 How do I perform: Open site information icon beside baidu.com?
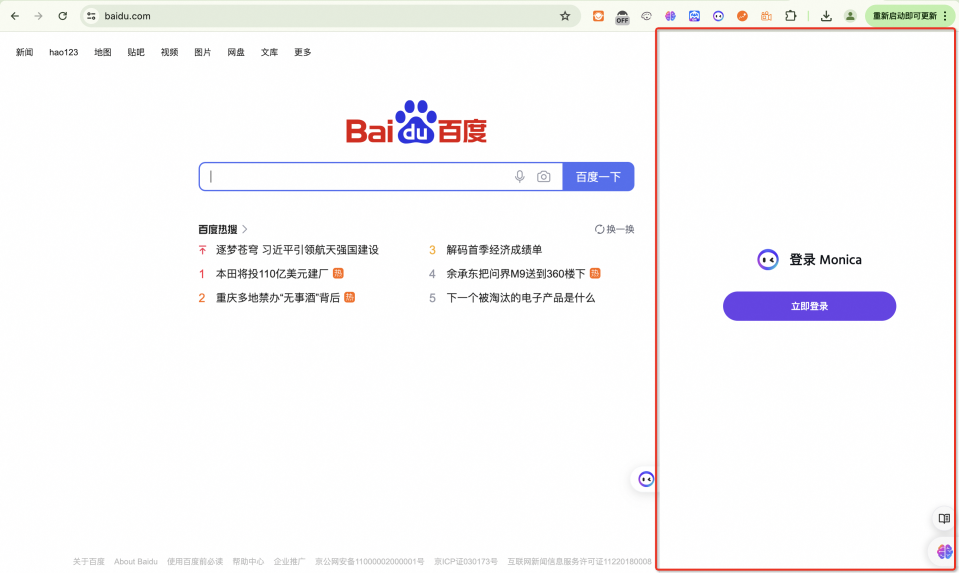(91, 16)
